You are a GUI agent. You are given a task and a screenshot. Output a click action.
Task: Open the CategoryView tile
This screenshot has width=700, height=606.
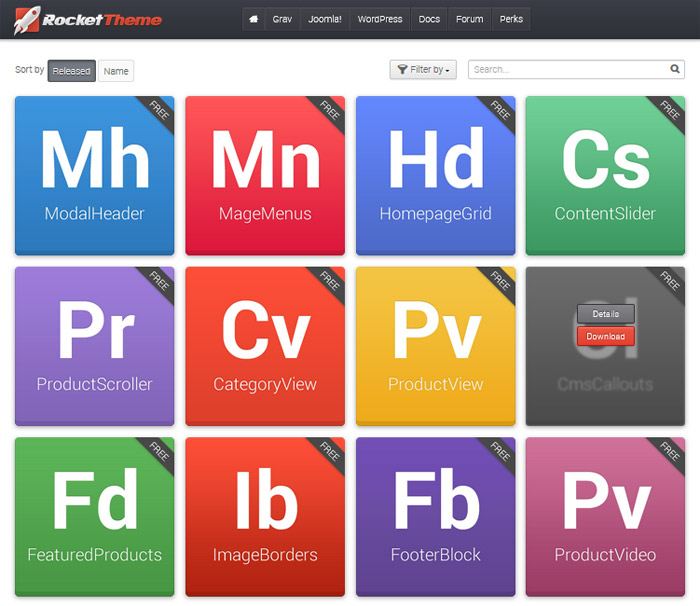265,346
